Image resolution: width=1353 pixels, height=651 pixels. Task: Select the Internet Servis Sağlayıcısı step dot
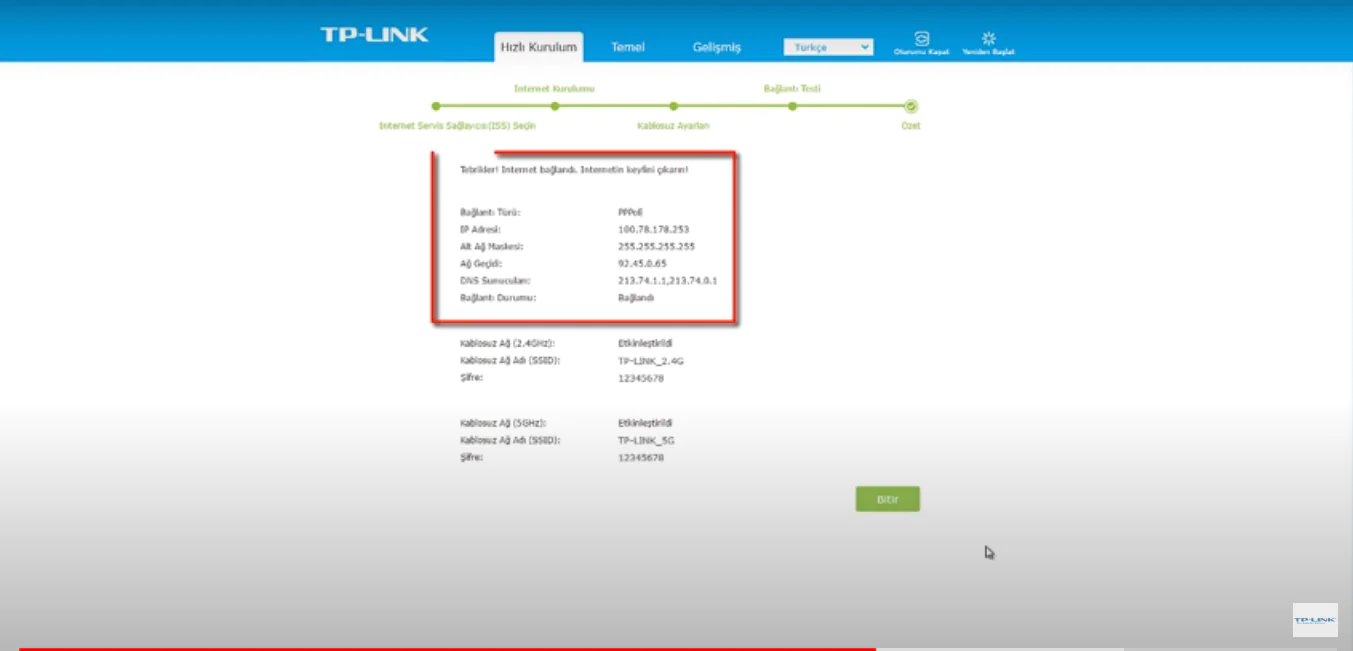(436, 106)
